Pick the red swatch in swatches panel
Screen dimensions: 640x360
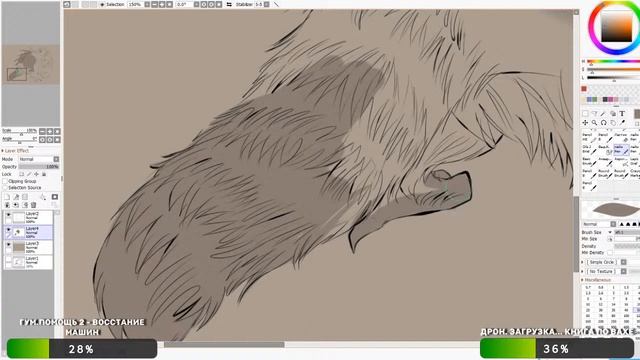[x=584, y=89]
